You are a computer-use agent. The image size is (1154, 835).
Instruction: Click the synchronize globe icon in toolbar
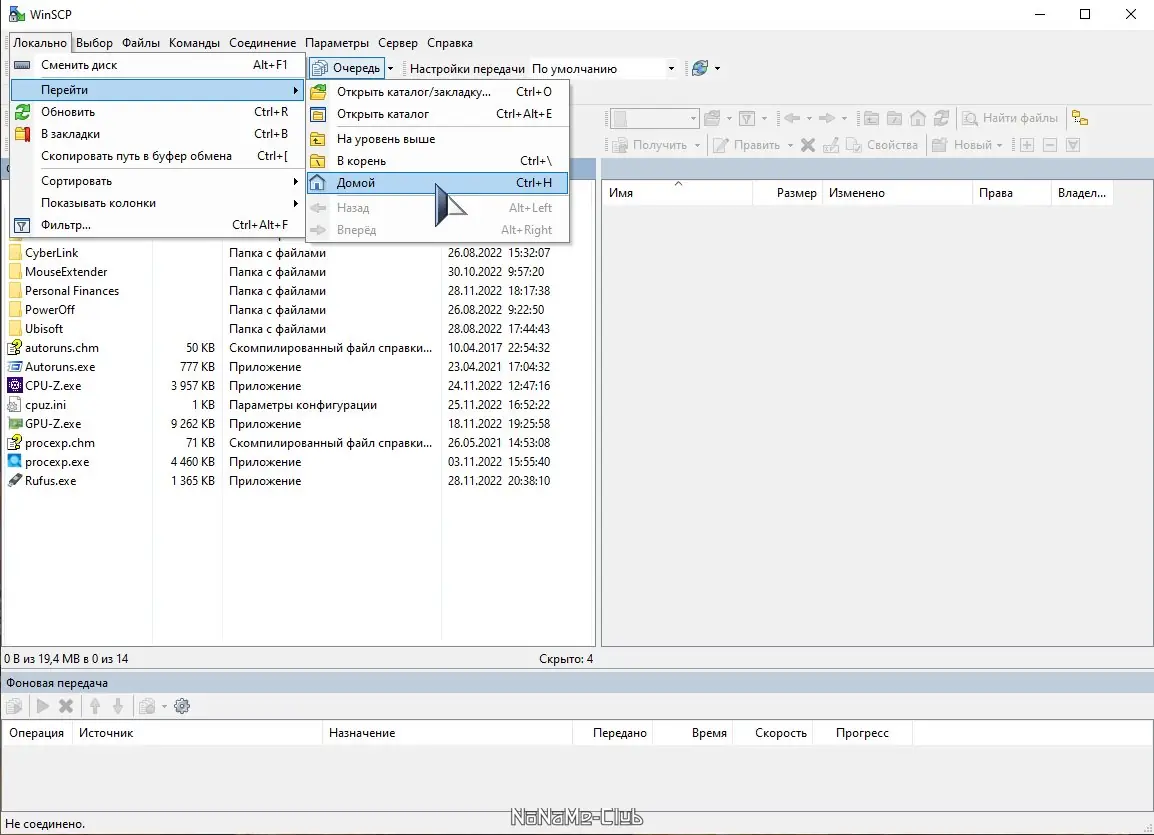700,68
